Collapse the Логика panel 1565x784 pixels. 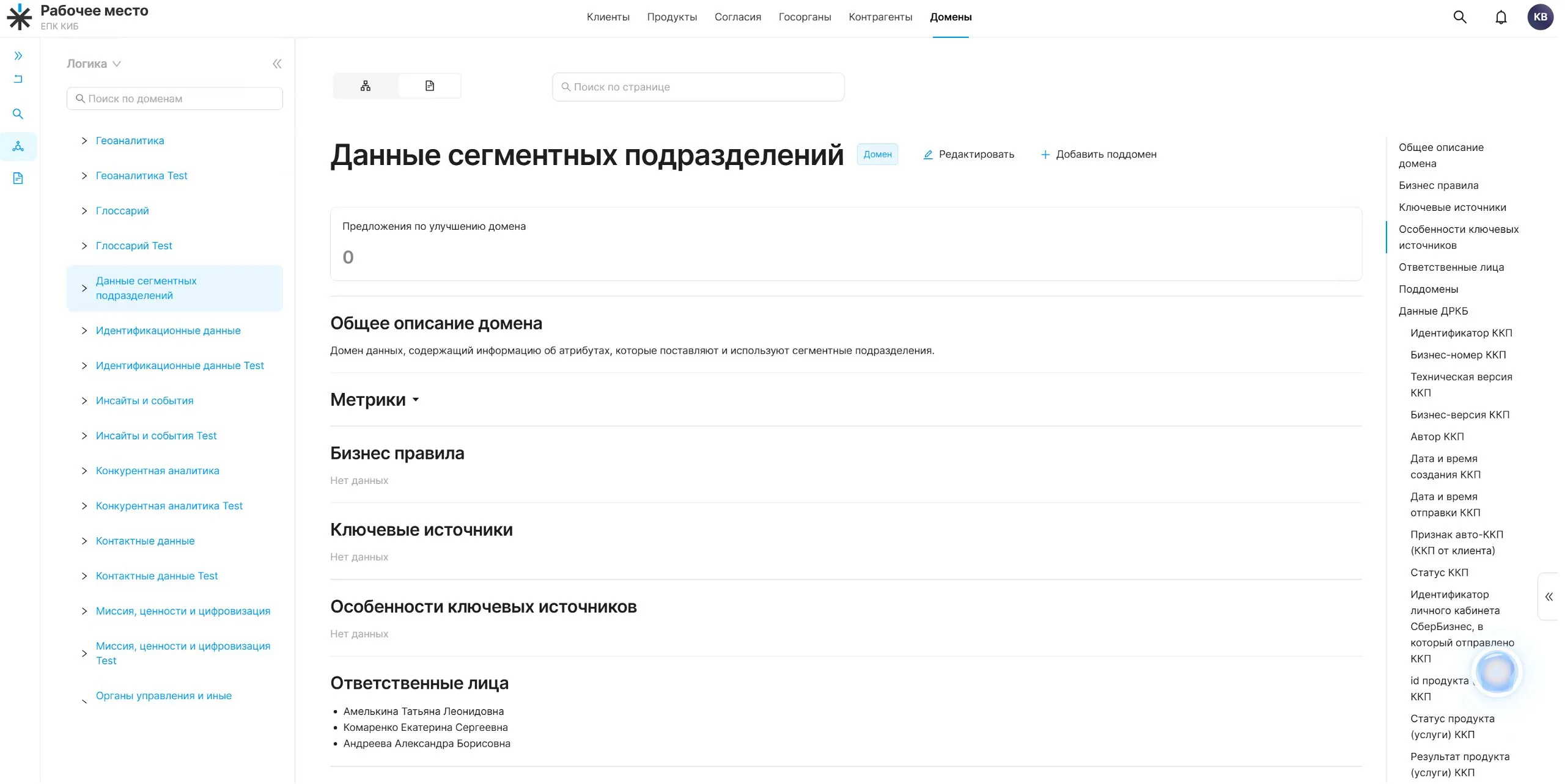coord(277,64)
